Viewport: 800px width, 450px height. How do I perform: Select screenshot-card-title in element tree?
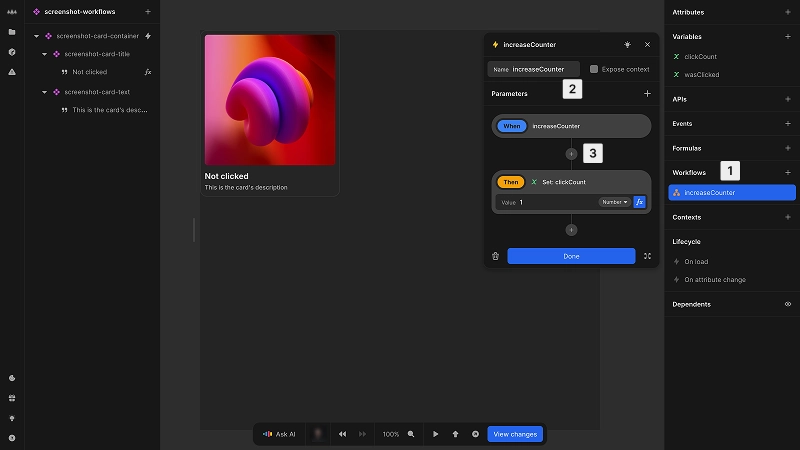point(97,54)
